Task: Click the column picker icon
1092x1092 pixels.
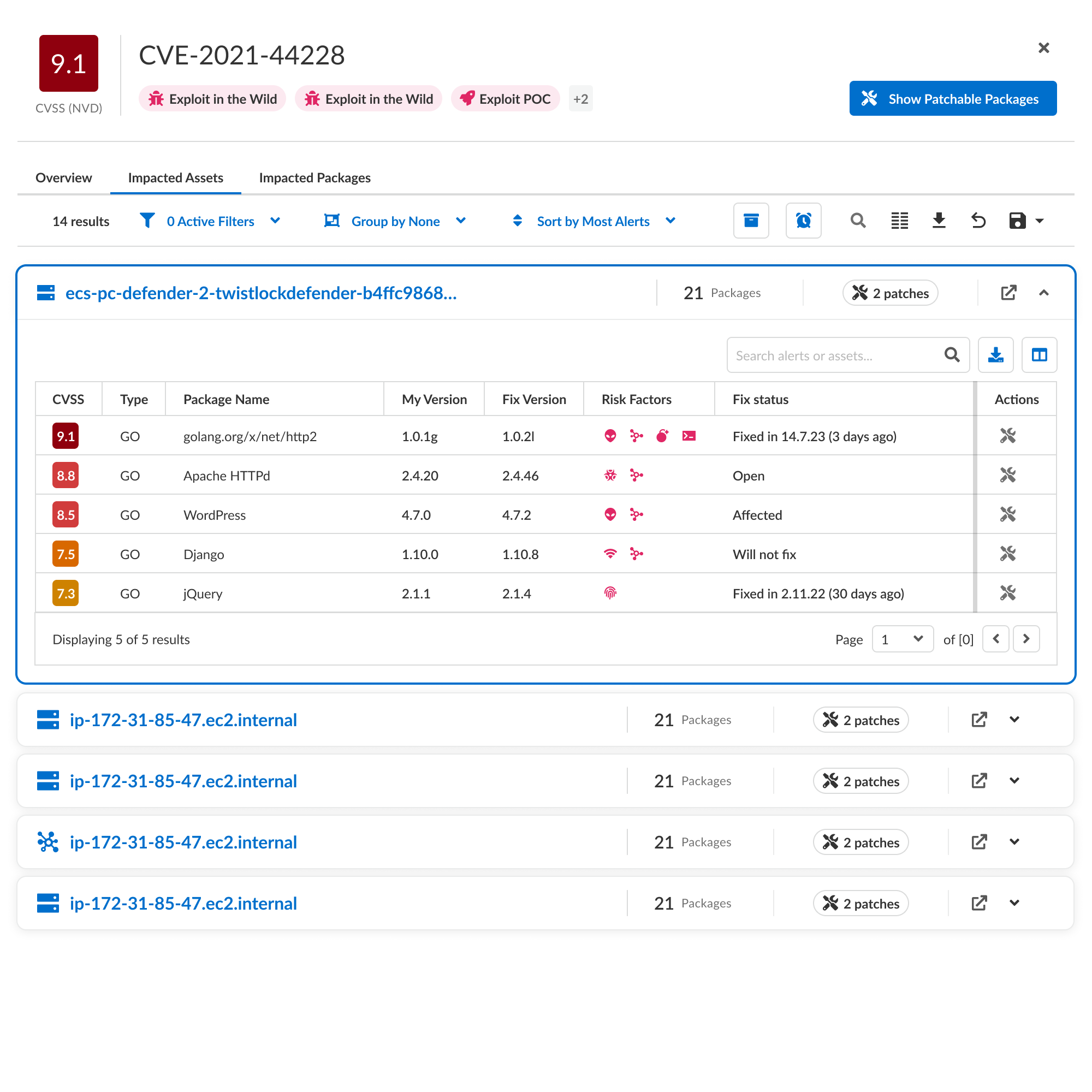Action: (1039, 355)
